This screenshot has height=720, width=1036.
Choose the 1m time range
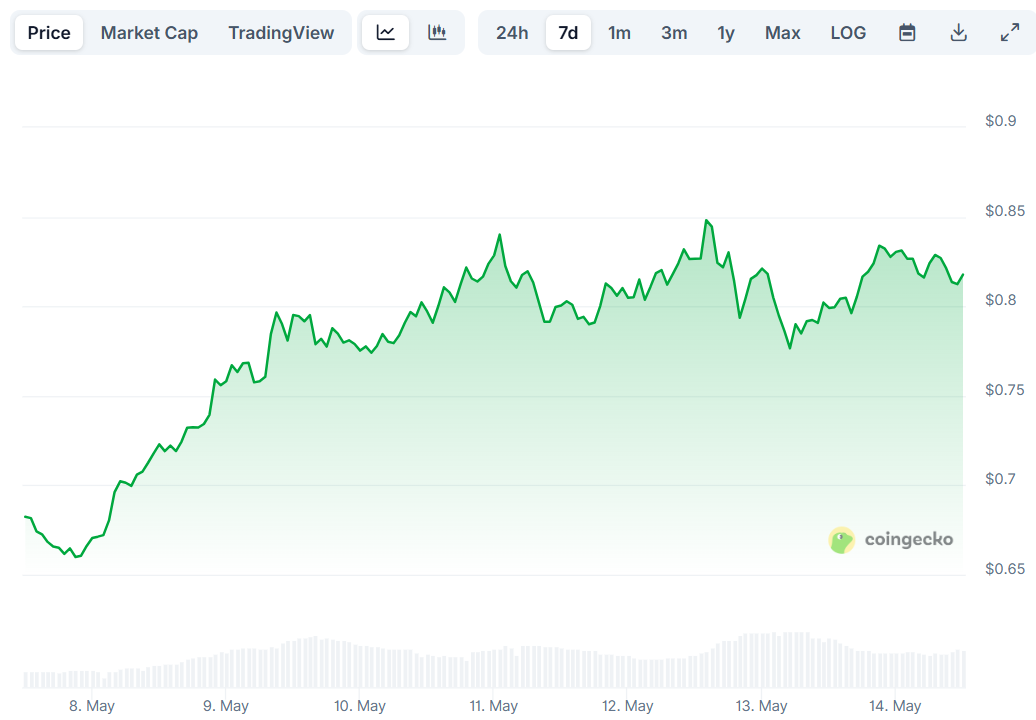pos(619,32)
